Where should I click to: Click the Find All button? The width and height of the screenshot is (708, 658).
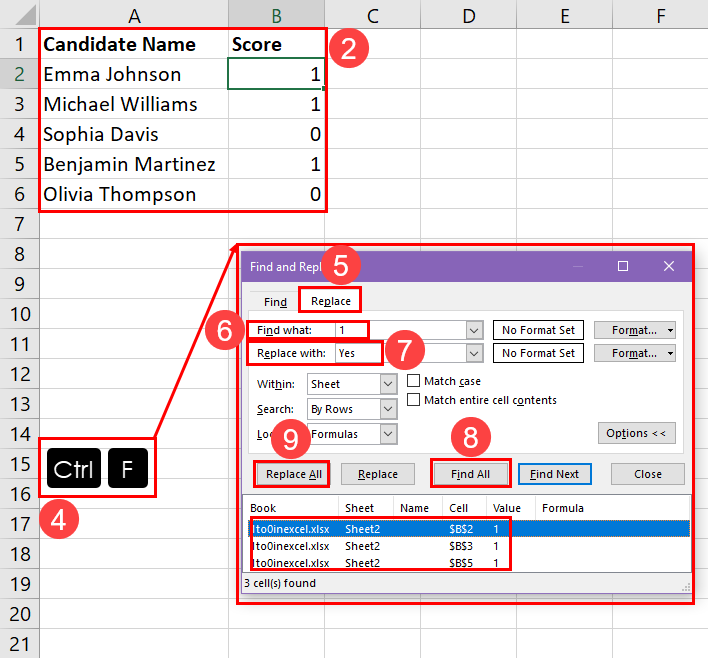click(x=470, y=474)
